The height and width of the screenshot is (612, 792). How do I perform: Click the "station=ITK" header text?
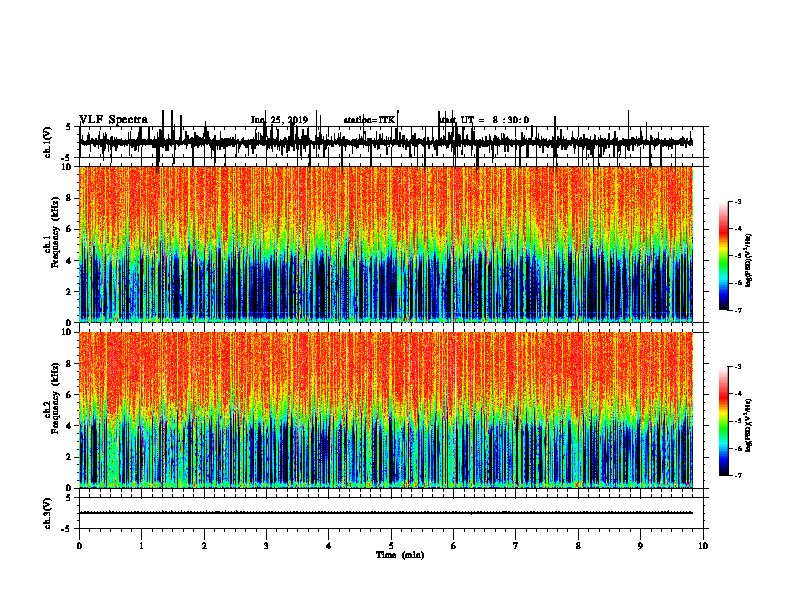369,120
